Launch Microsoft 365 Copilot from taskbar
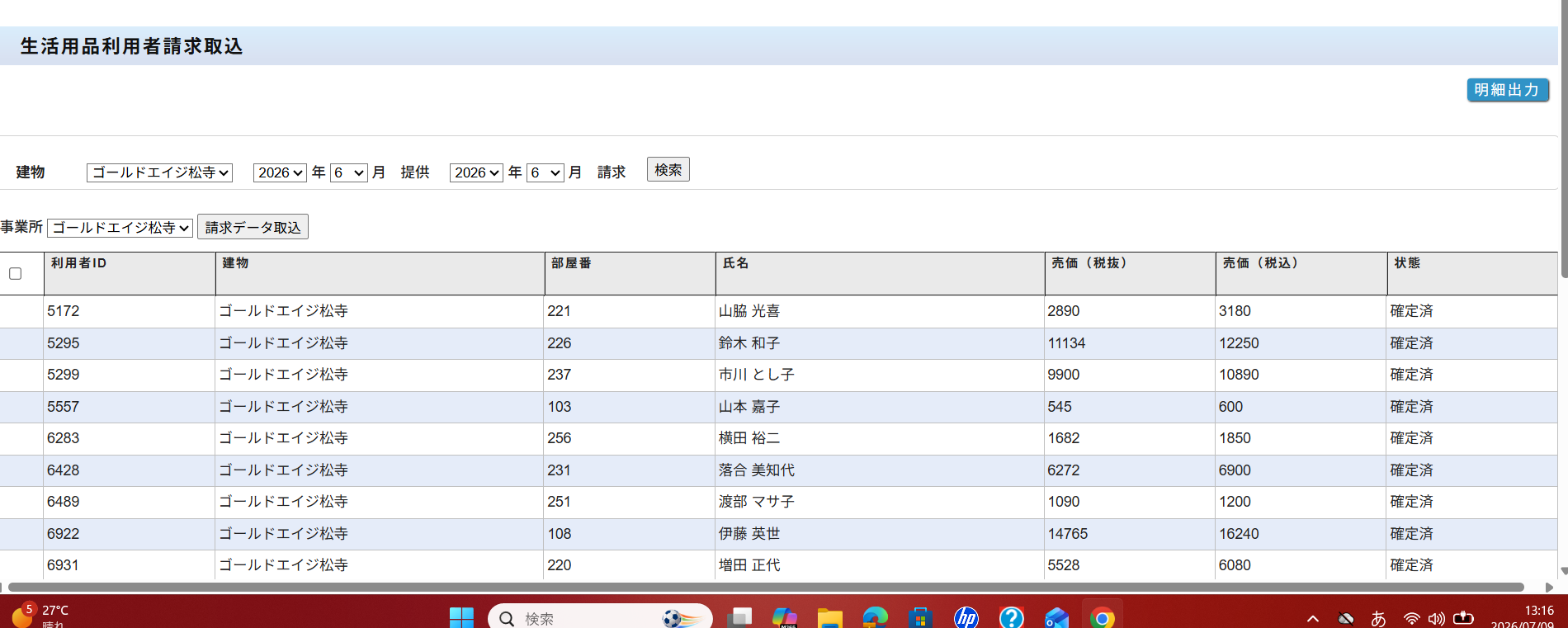This screenshot has height=628, width=1568. 785,617
